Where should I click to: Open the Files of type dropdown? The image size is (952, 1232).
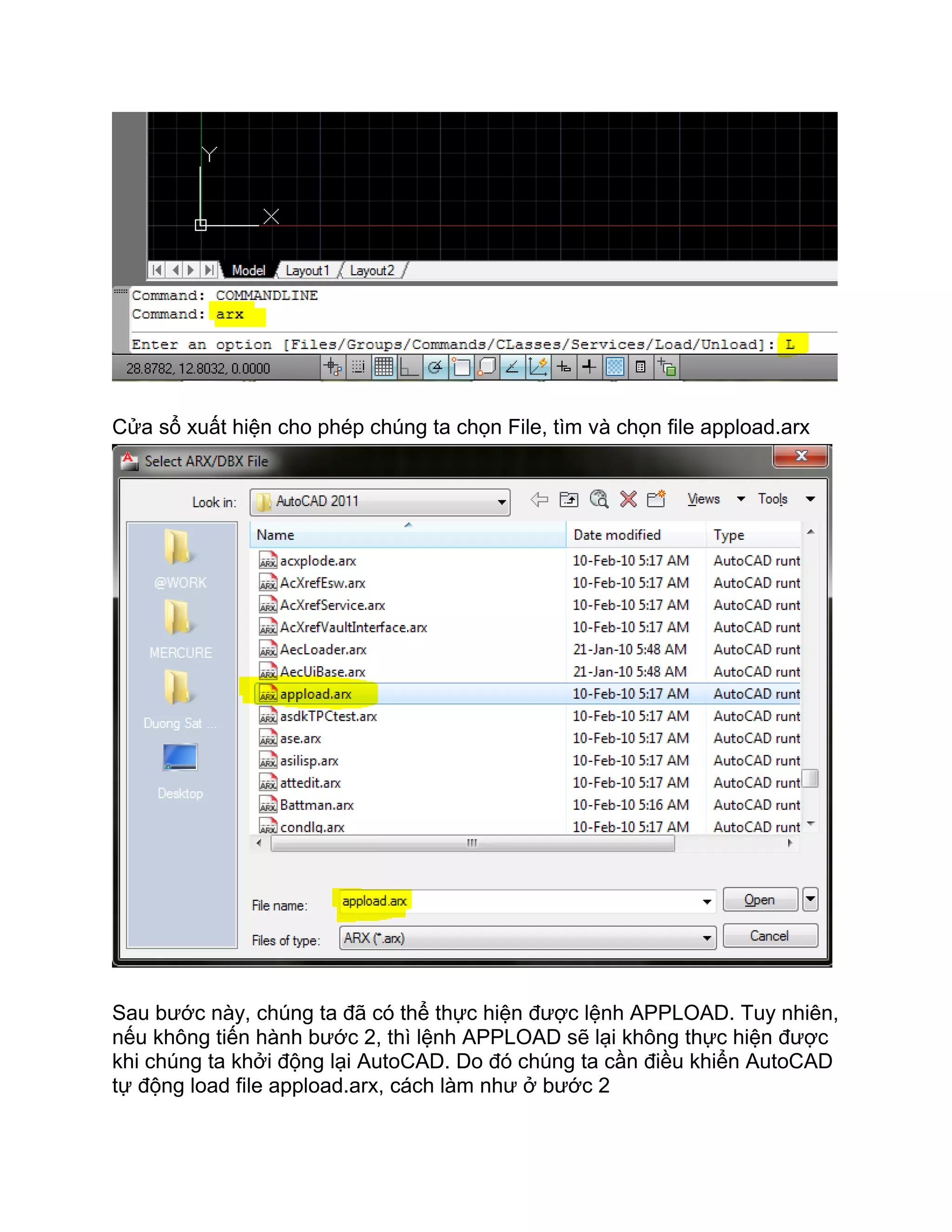(x=528, y=938)
